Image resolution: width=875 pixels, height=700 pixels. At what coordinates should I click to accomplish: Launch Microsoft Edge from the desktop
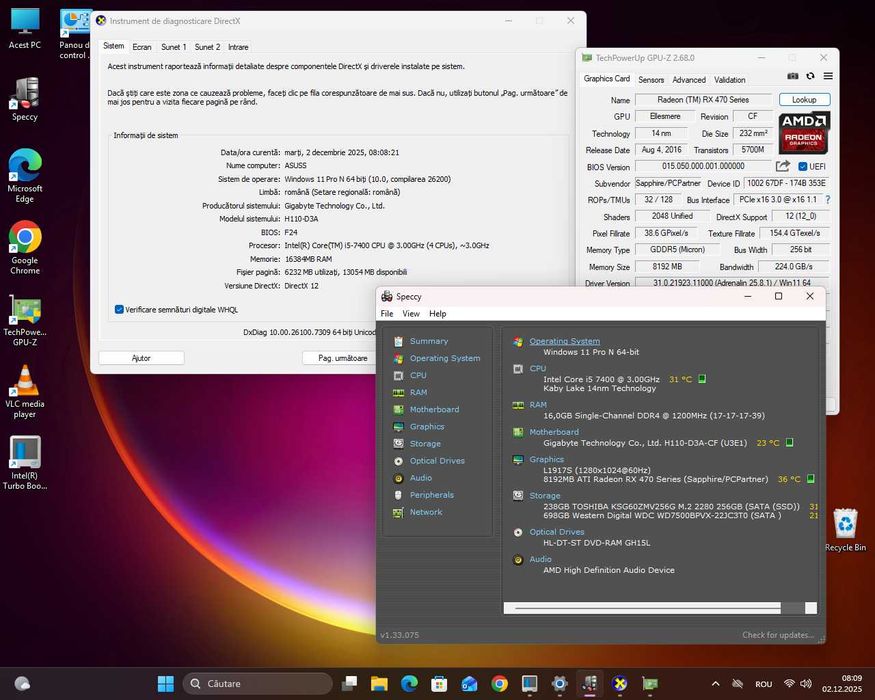25,175
